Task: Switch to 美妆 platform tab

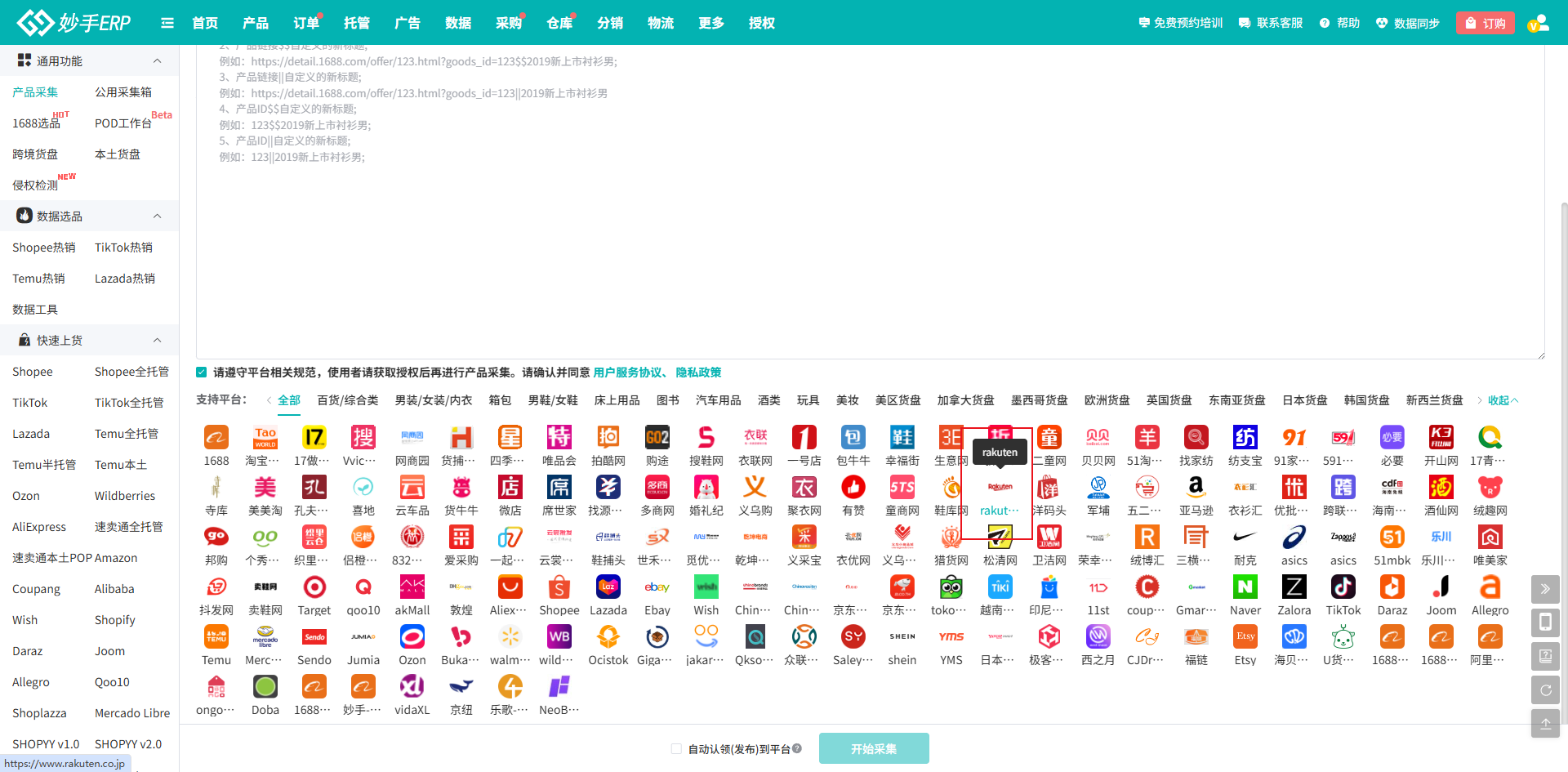Action: click(848, 400)
